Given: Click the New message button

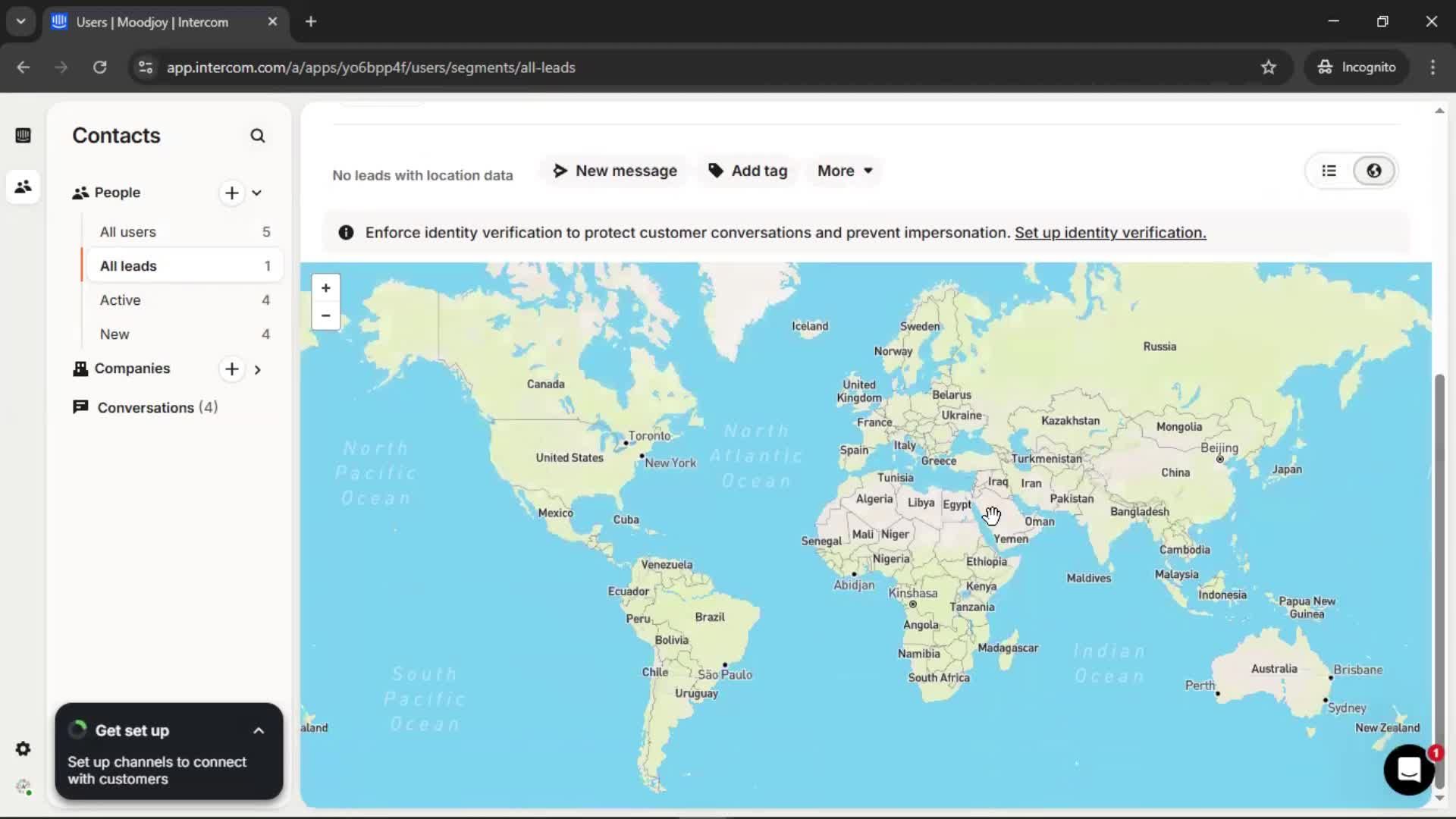Looking at the screenshot, I should pos(614,171).
